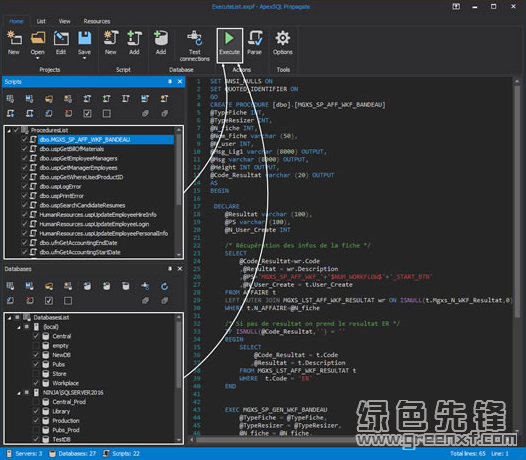This screenshot has width=526, height=460.
Task: Pin the Scripts panel
Action: (x=170, y=82)
